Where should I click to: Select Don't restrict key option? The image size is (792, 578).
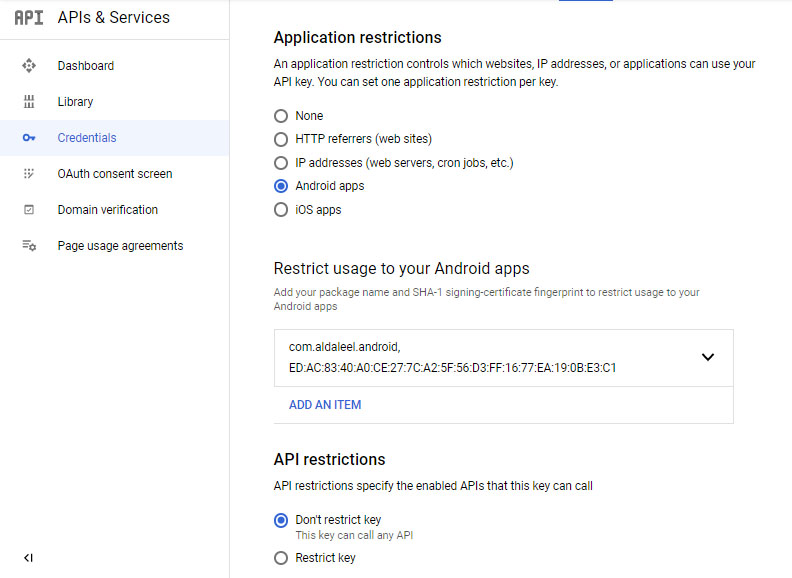click(281, 520)
